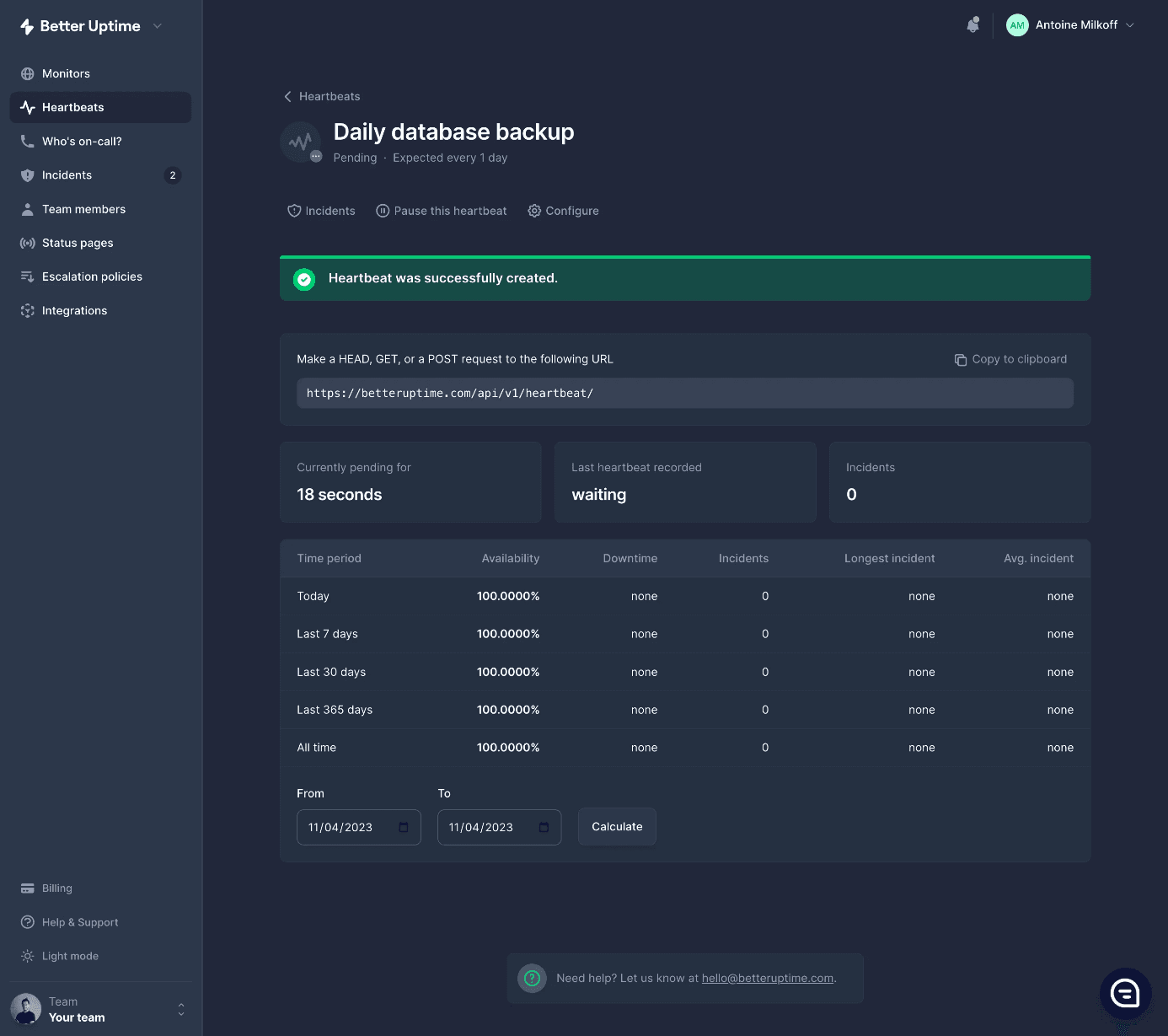Click the Billing card icon
Viewport: 1168px width, 1036px height.
28,888
